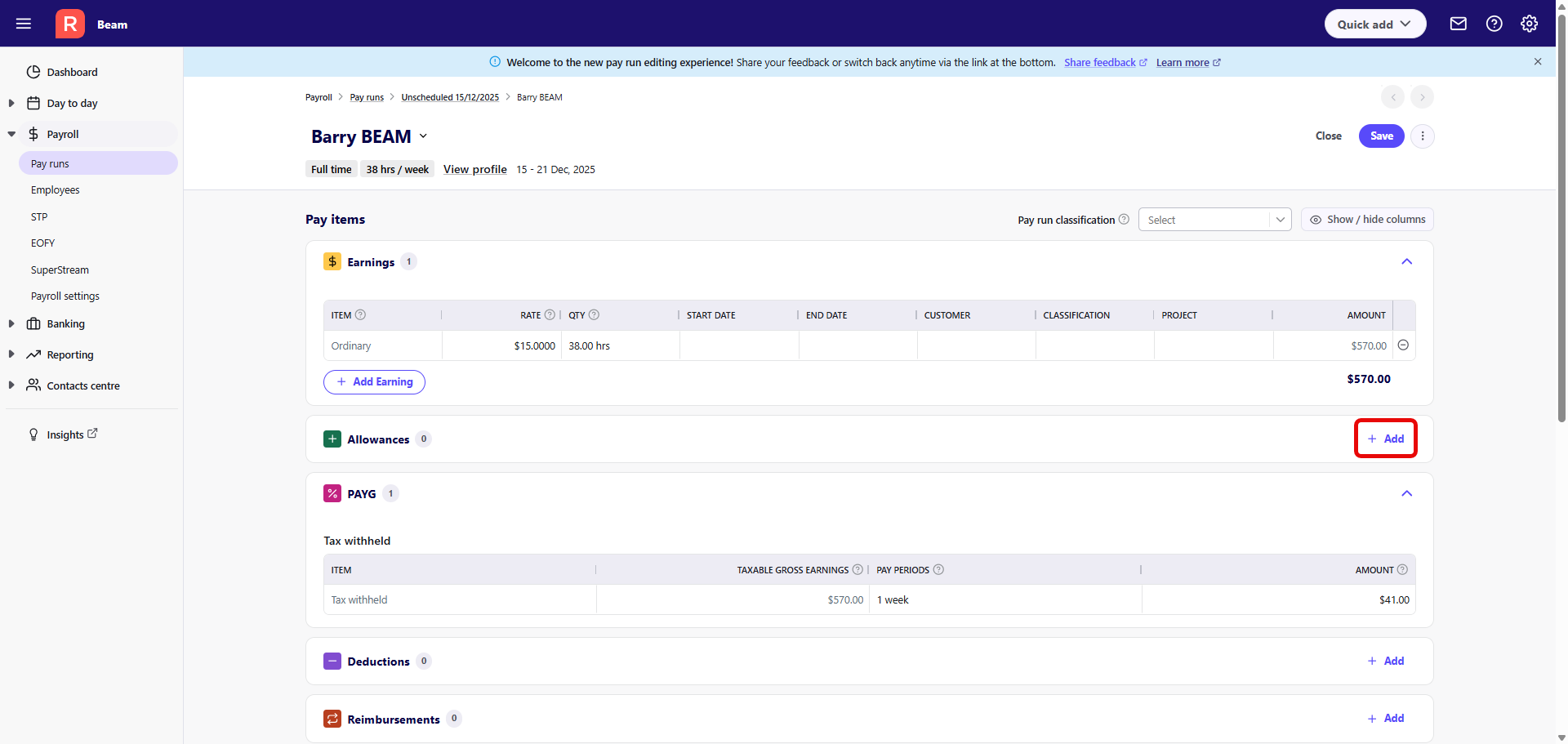
Task: Click the Pay run classification help icon
Action: click(1124, 220)
